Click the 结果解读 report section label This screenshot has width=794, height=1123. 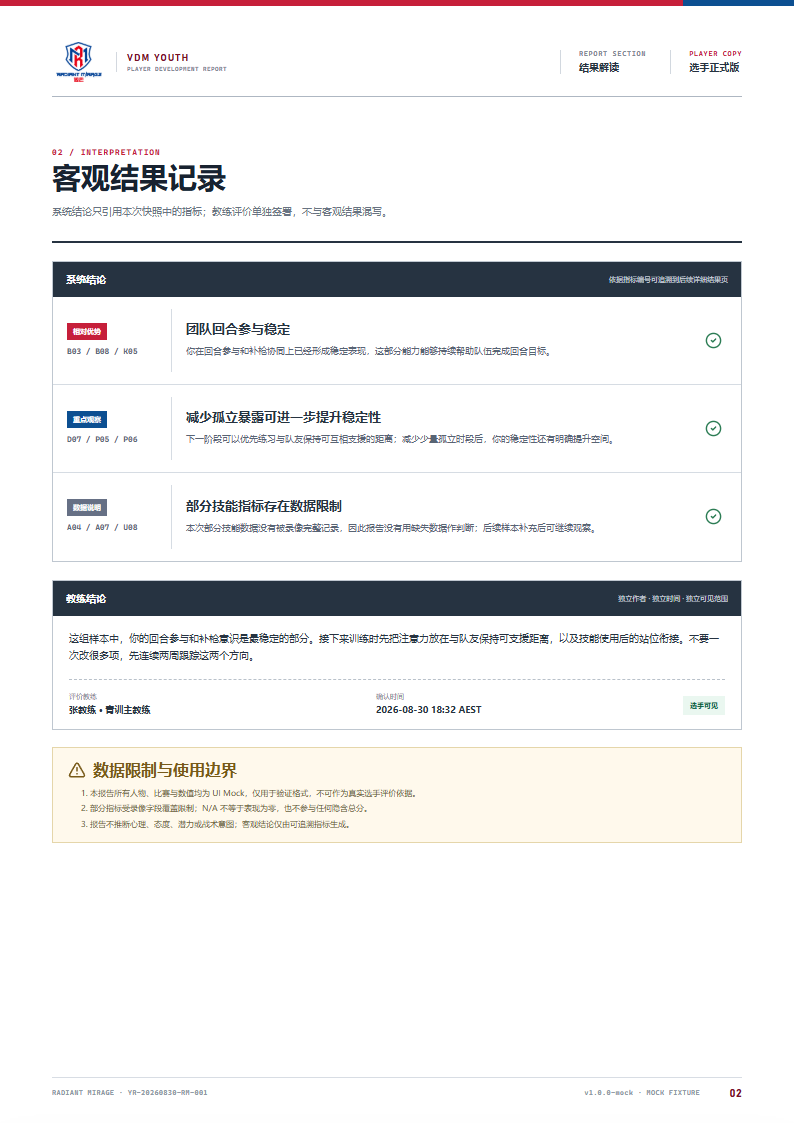(599, 68)
